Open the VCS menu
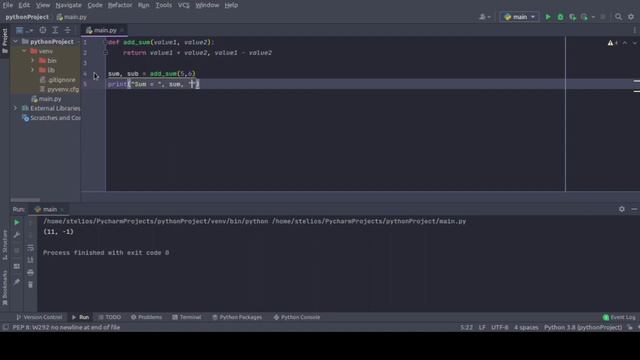 pyautogui.click(x=184, y=5)
